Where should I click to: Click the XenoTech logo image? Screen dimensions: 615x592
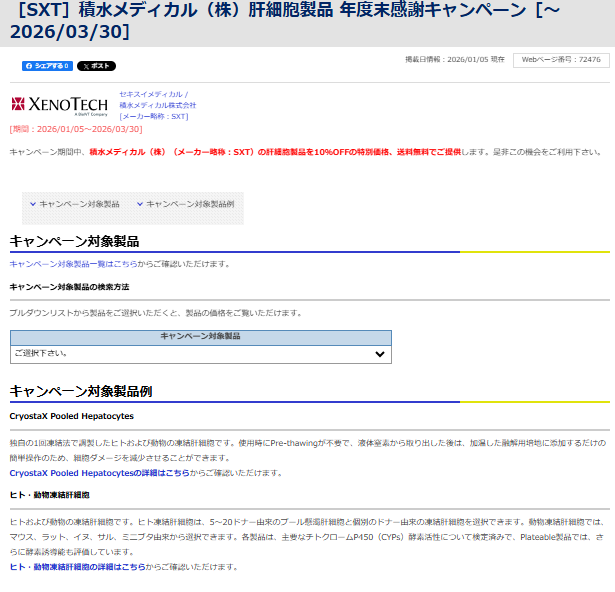pyautogui.click(x=60, y=105)
